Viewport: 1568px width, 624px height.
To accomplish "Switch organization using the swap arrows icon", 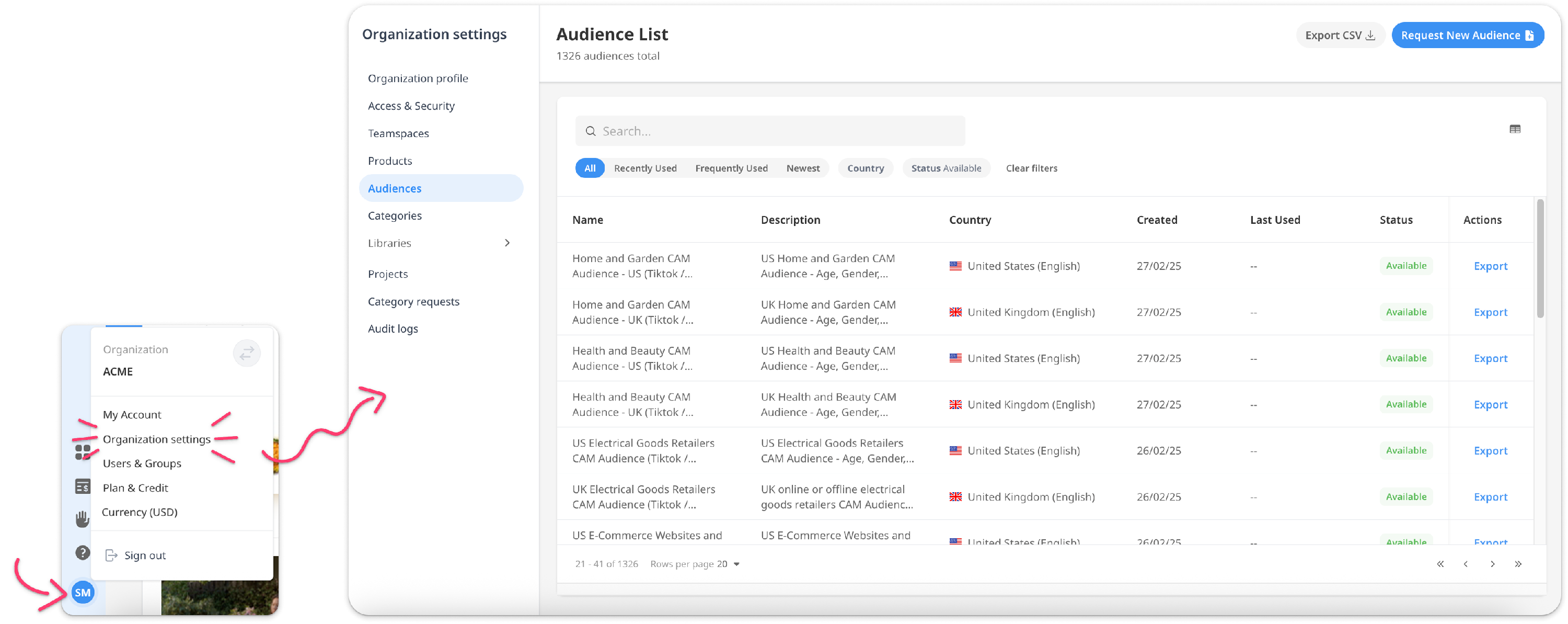I will click(x=247, y=353).
